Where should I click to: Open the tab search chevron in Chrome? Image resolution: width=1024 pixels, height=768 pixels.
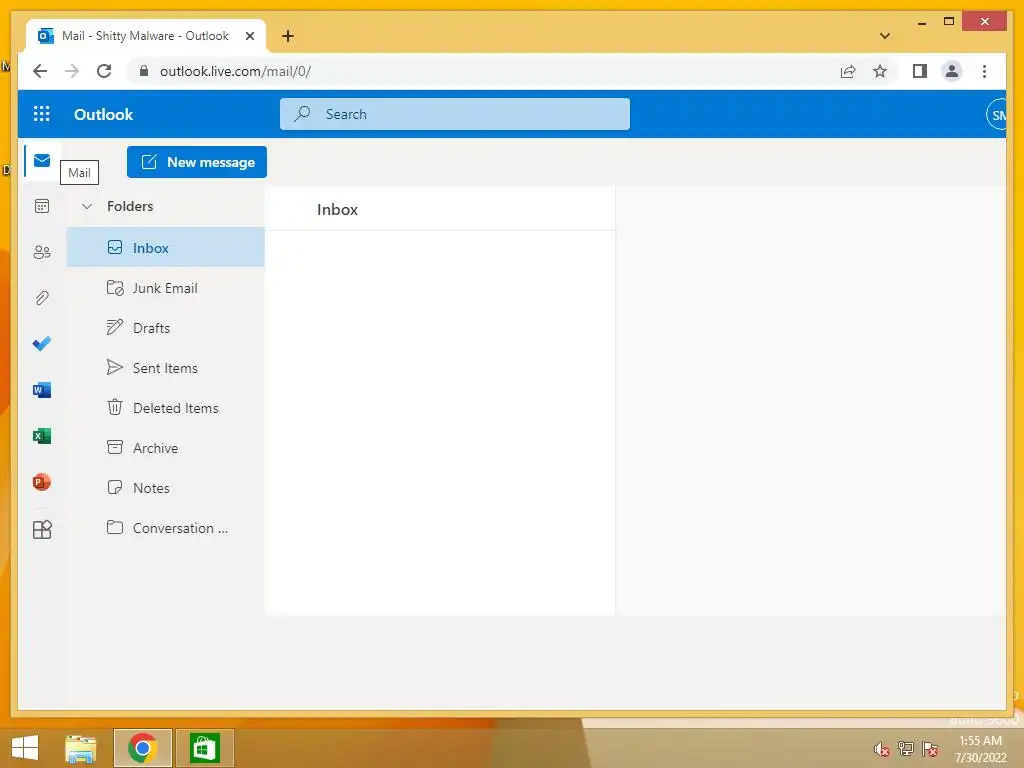(885, 36)
